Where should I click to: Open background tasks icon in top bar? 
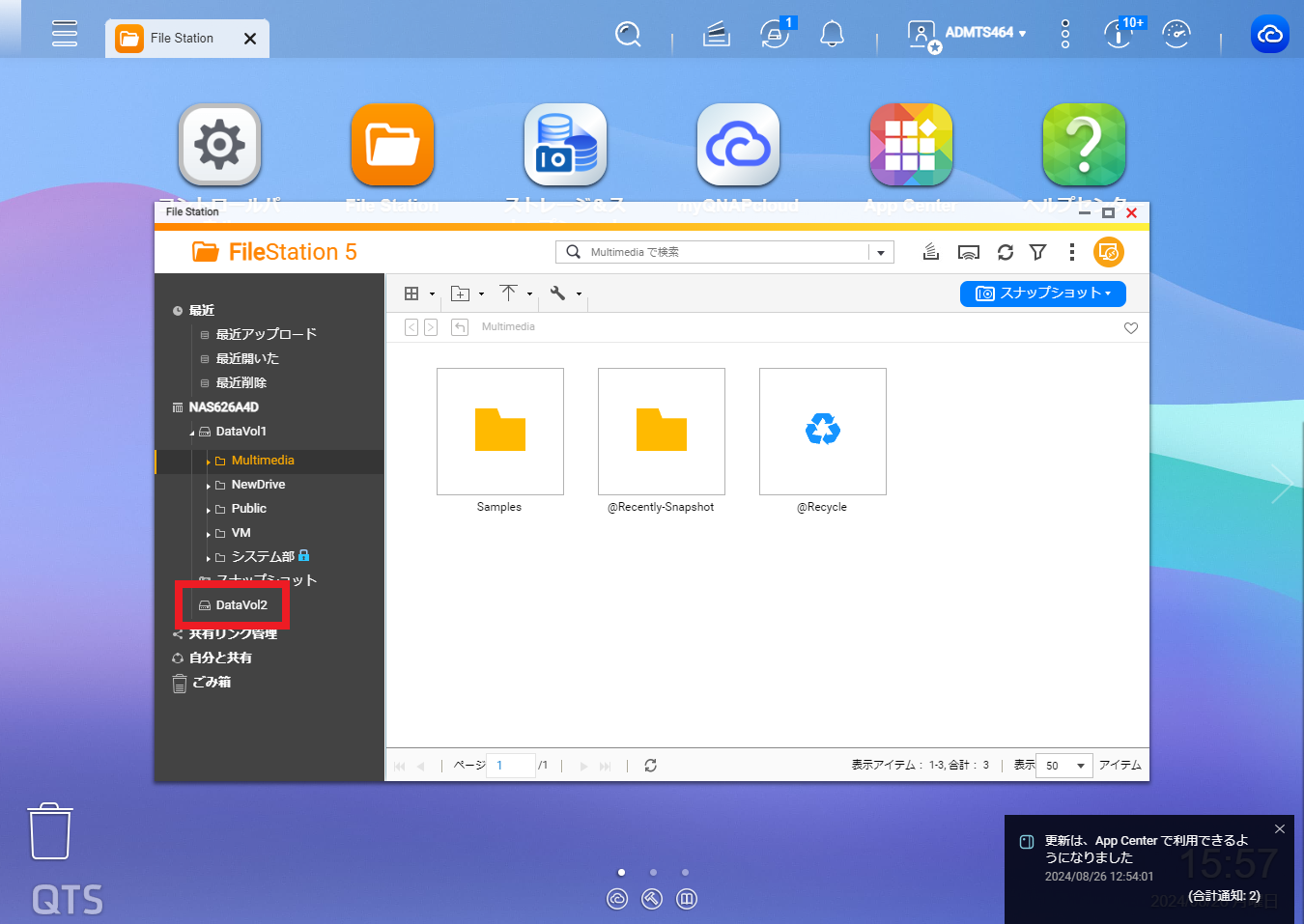tap(716, 35)
